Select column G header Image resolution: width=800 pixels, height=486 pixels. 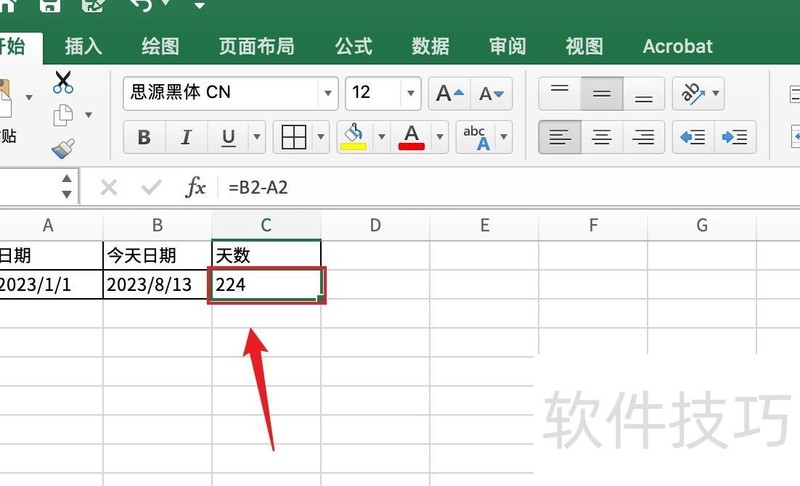coord(702,225)
